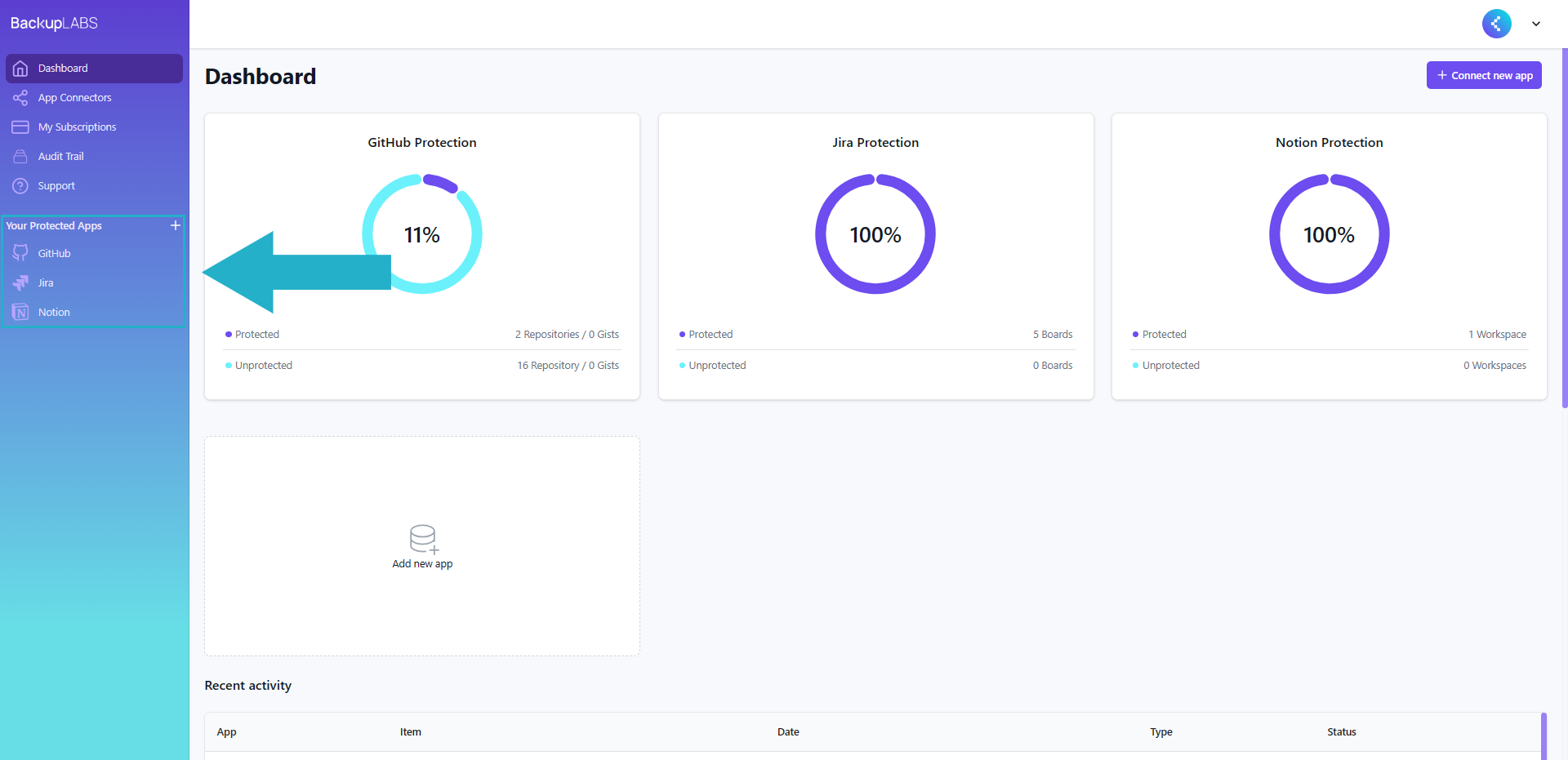The height and width of the screenshot is (760, 1568).
Task: Click the Jira Protection card title
Action: (x=875, y=143)
